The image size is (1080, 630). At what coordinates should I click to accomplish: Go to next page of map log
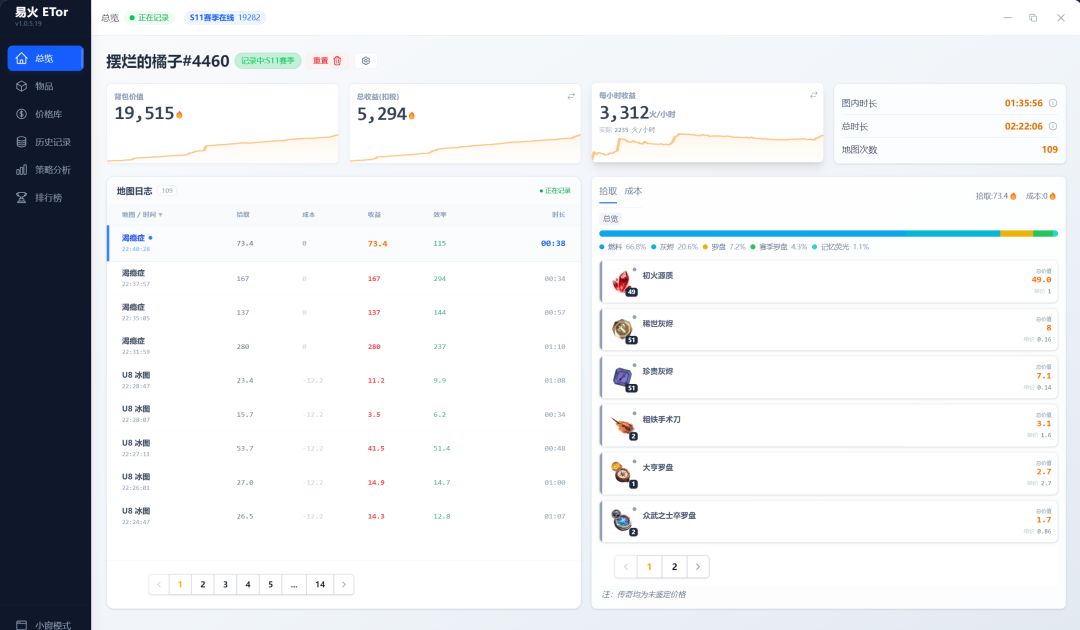[344, 585]
